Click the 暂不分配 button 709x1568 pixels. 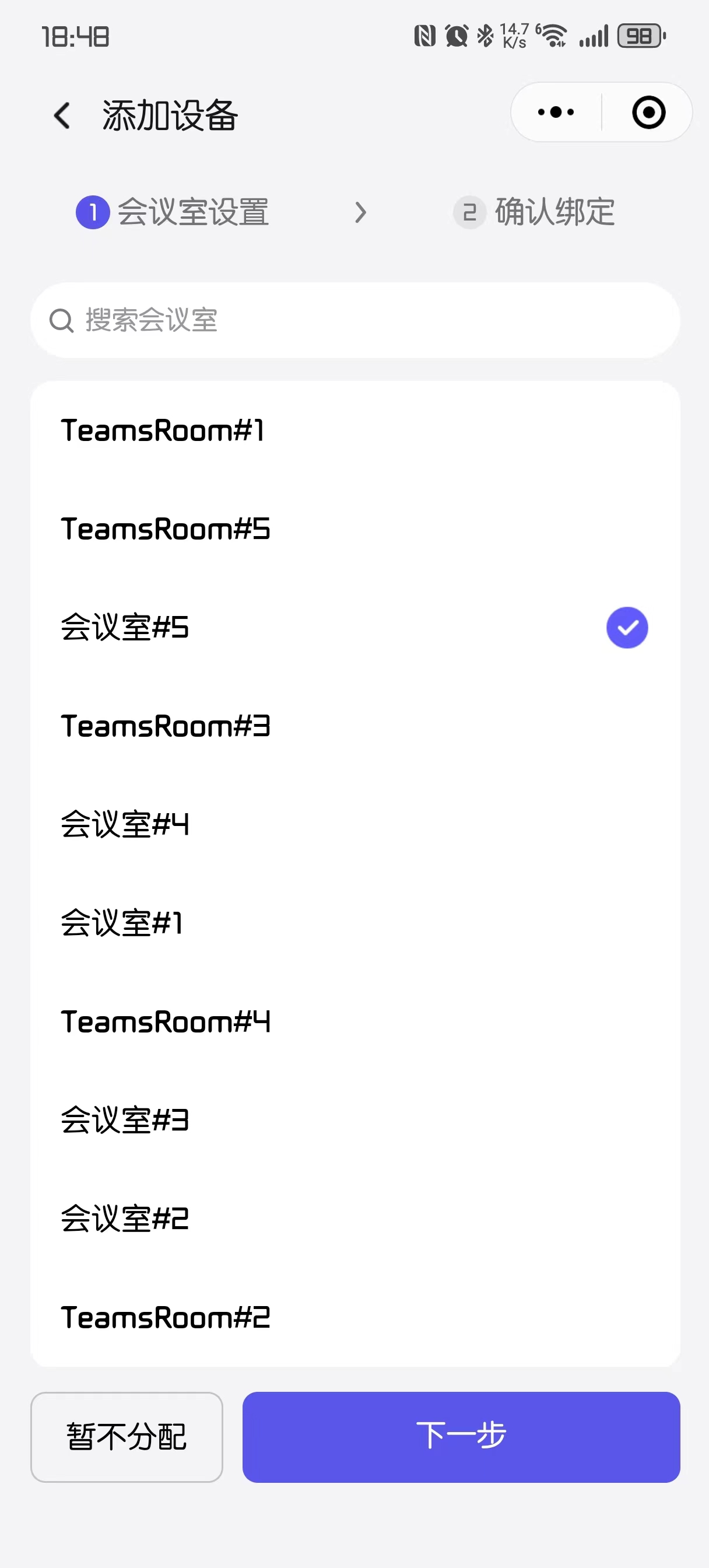click(x=127, y=1437)
